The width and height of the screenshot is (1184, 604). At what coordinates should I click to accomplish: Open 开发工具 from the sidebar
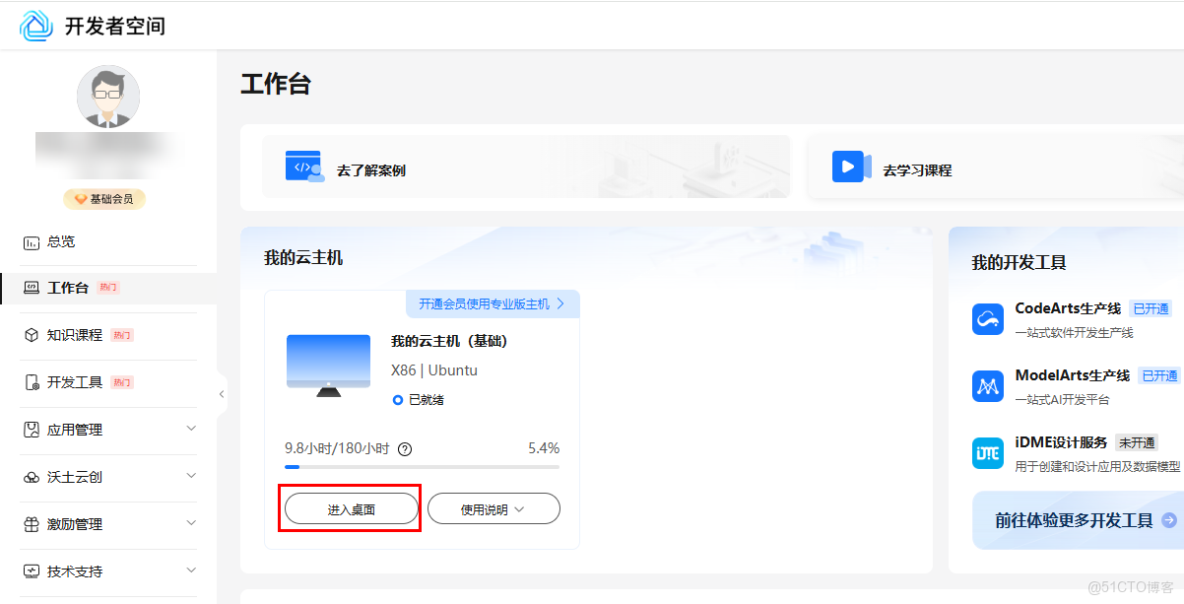[x=72, y=383]
